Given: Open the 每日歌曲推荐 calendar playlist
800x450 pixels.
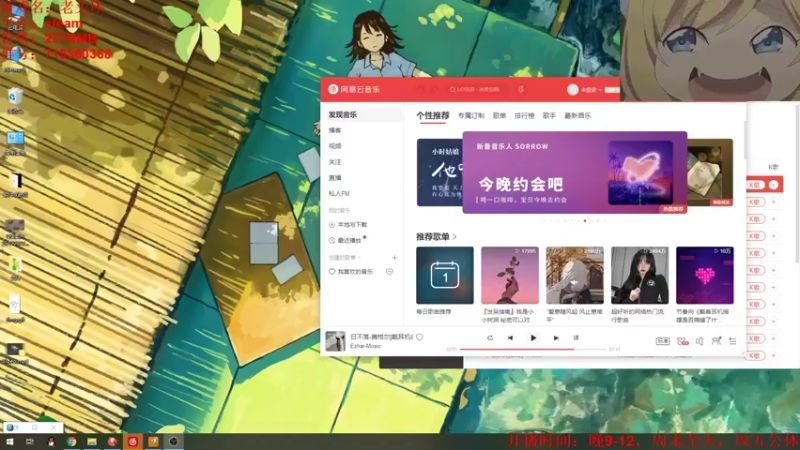Looking at the screenshot, I should [x=445, y=276].
